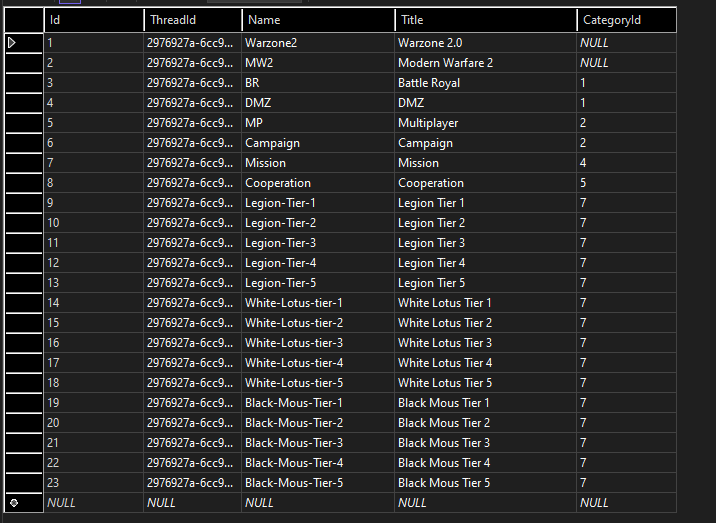Click the Title cell 'Multiplayer'
716x523 pixels.
tap(485, 123)
